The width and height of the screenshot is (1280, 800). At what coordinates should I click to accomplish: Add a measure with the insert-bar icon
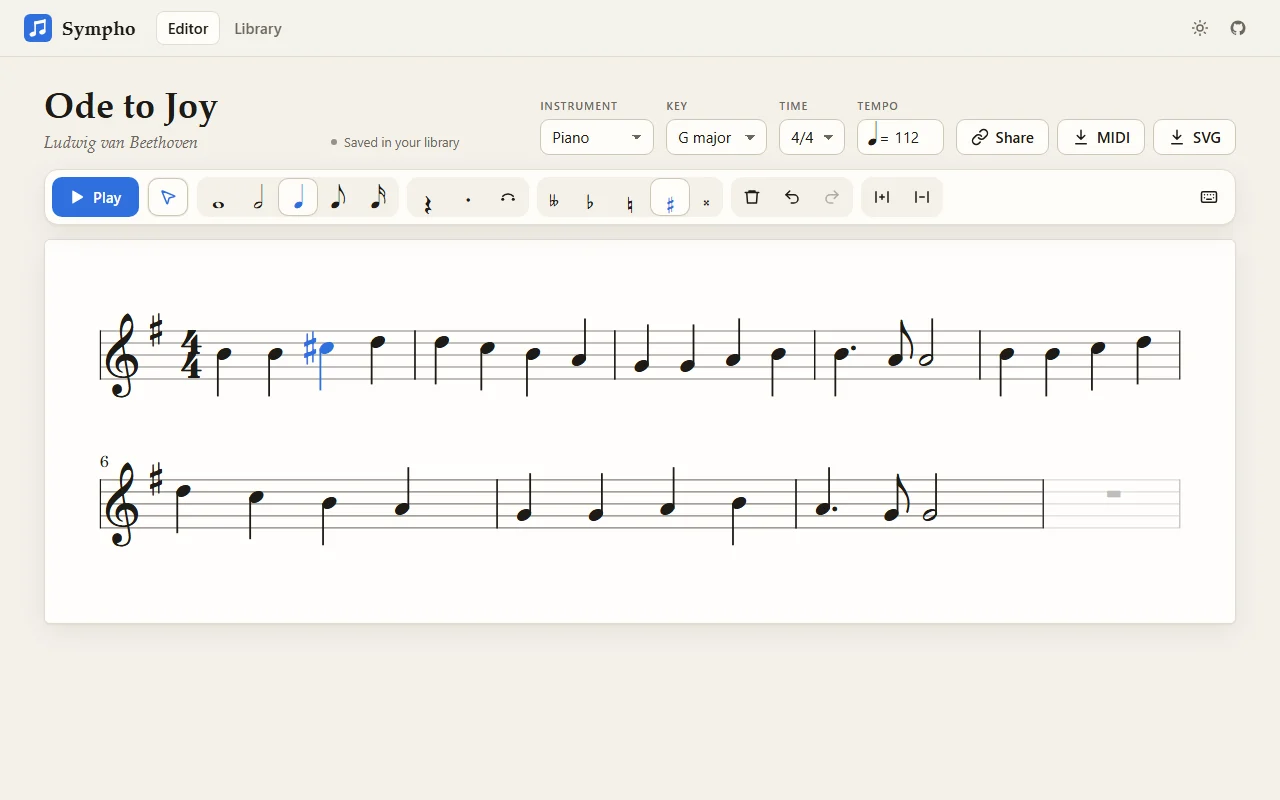pyautogui.click(x=882, y=197)
